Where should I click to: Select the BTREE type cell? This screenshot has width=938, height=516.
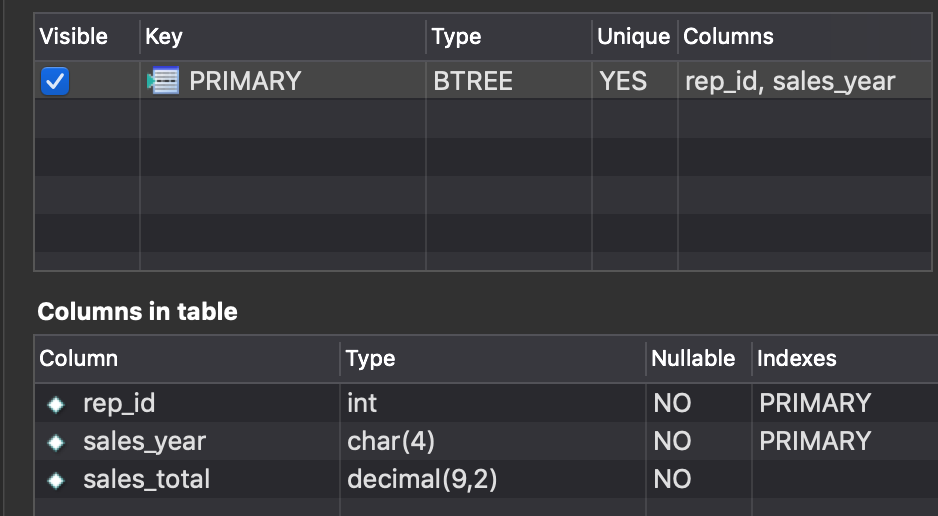pos(473,81)
